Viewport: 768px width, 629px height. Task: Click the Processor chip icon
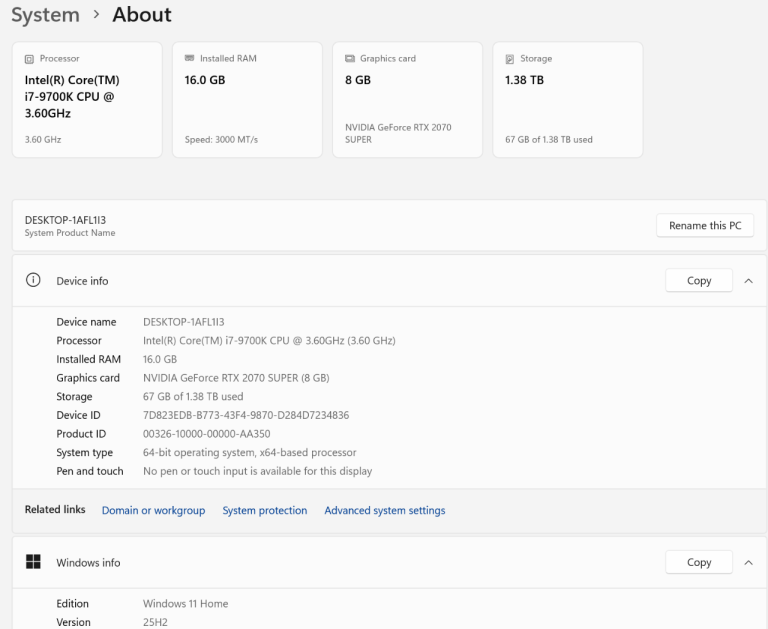[29, 59]
